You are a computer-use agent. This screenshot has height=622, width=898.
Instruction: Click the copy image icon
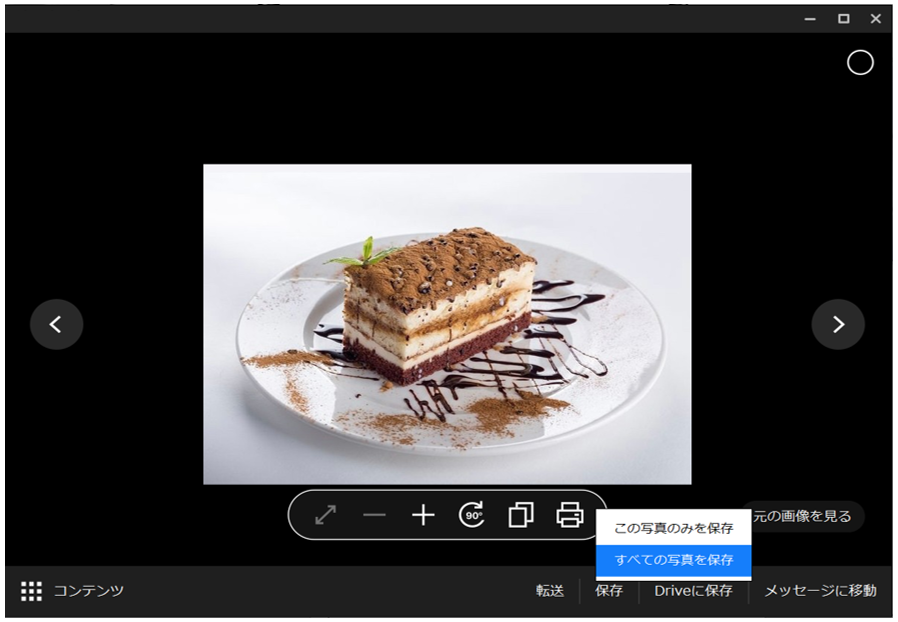[521, 515]
